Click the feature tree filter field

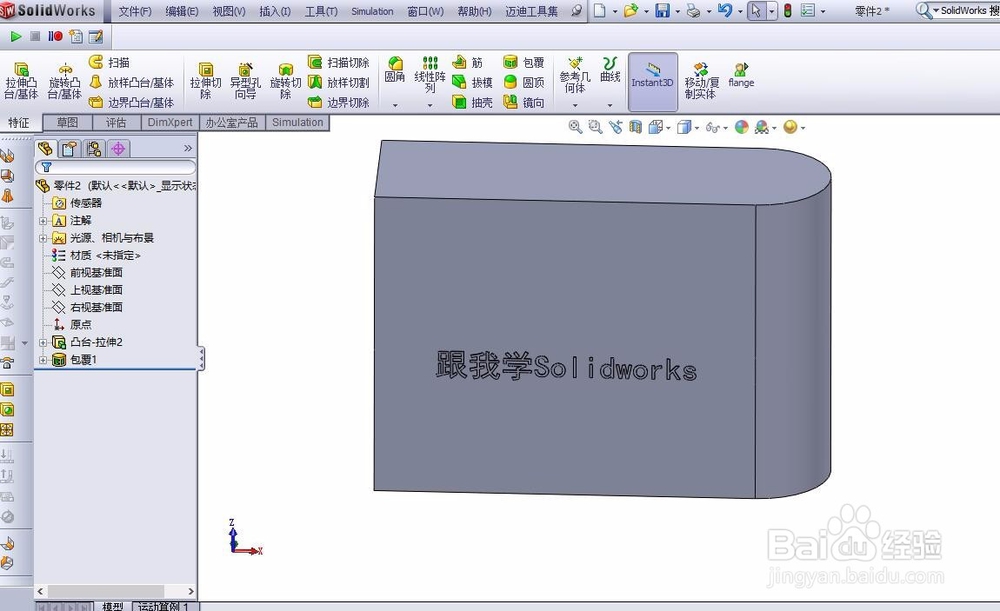point(115,167)
